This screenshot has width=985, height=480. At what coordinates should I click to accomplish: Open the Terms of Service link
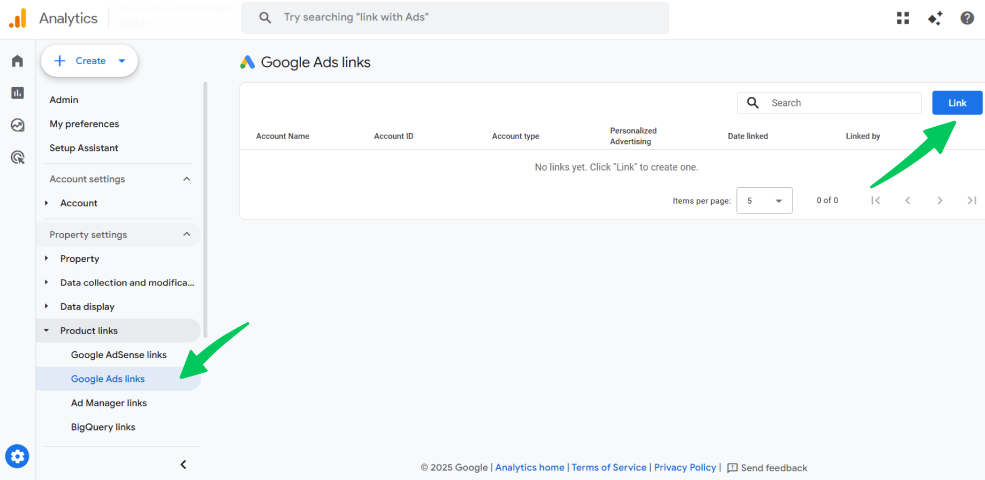click(x=609, y=467)
